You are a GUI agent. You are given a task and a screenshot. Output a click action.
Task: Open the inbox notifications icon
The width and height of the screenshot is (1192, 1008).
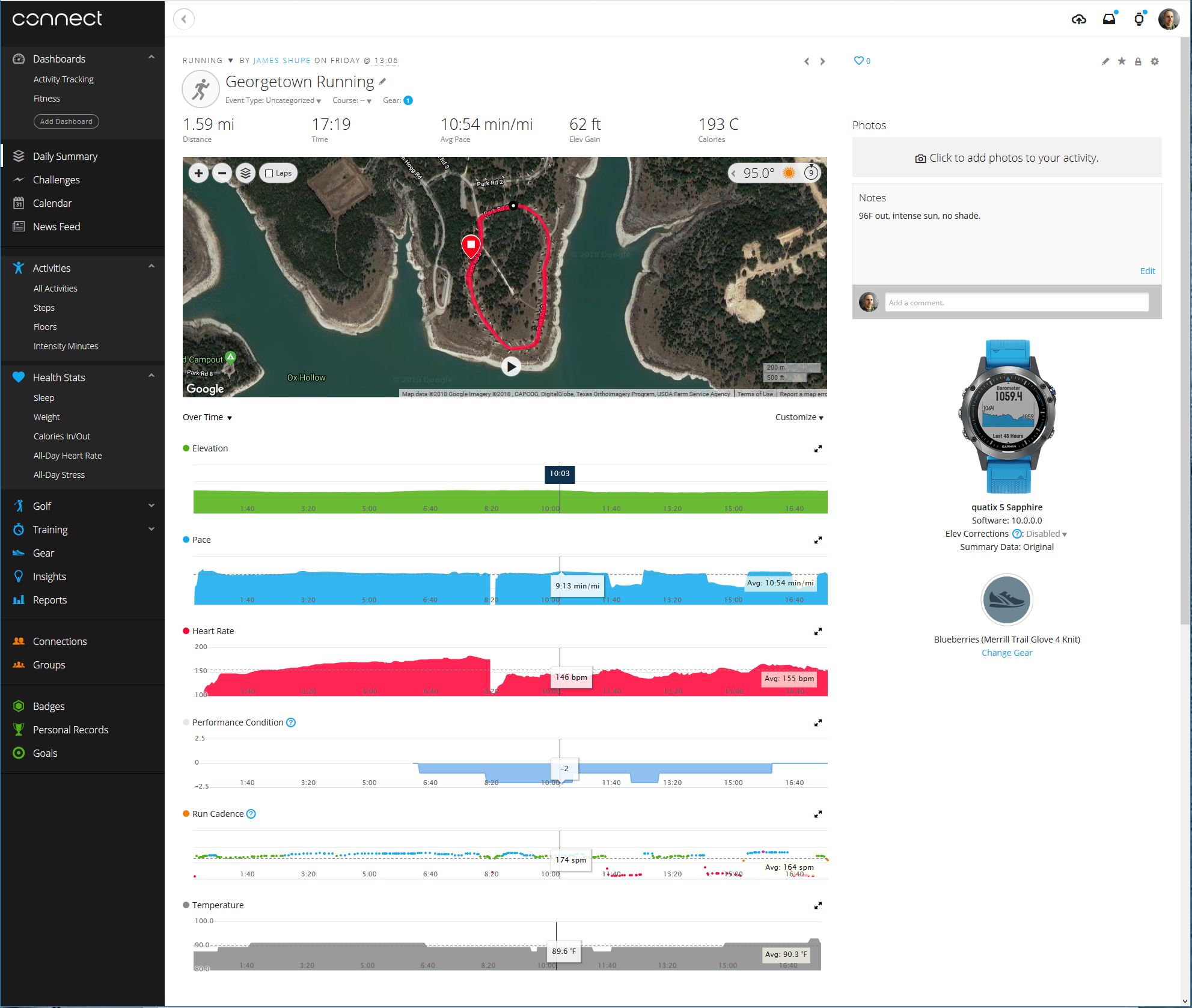(x=1109, y=19)
